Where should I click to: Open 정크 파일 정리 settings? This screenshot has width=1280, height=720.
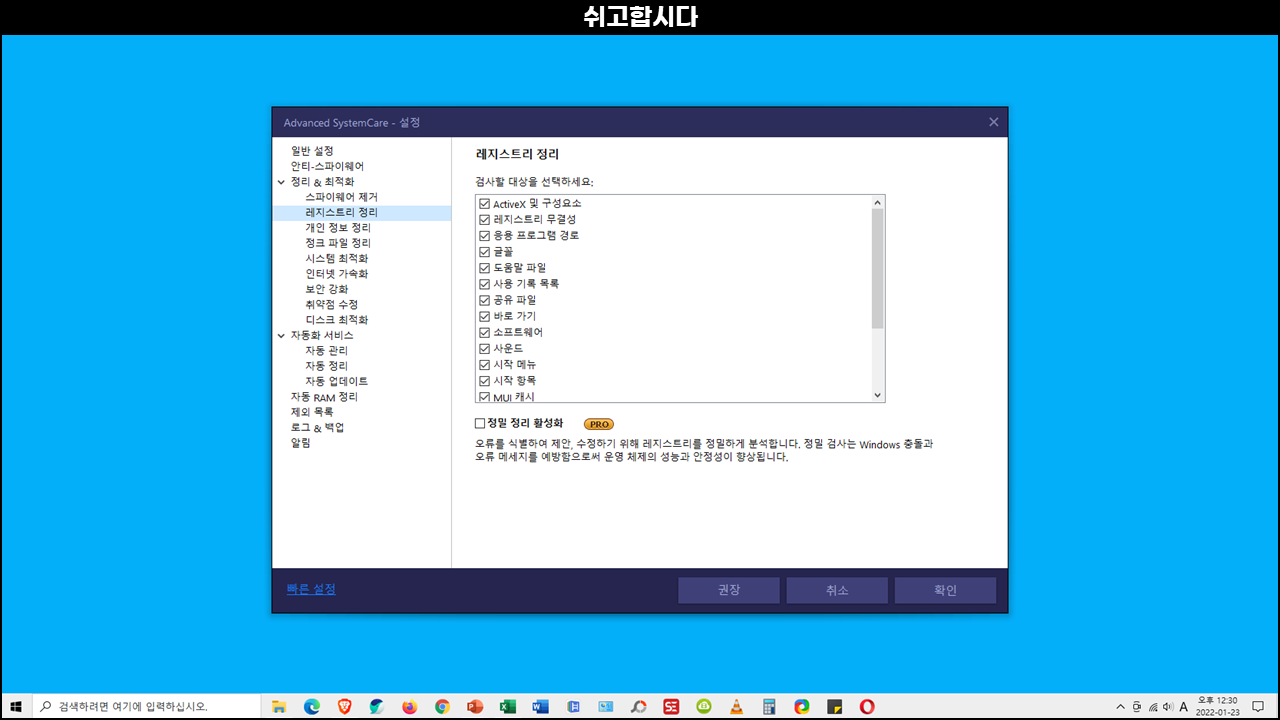pos(338,243)
